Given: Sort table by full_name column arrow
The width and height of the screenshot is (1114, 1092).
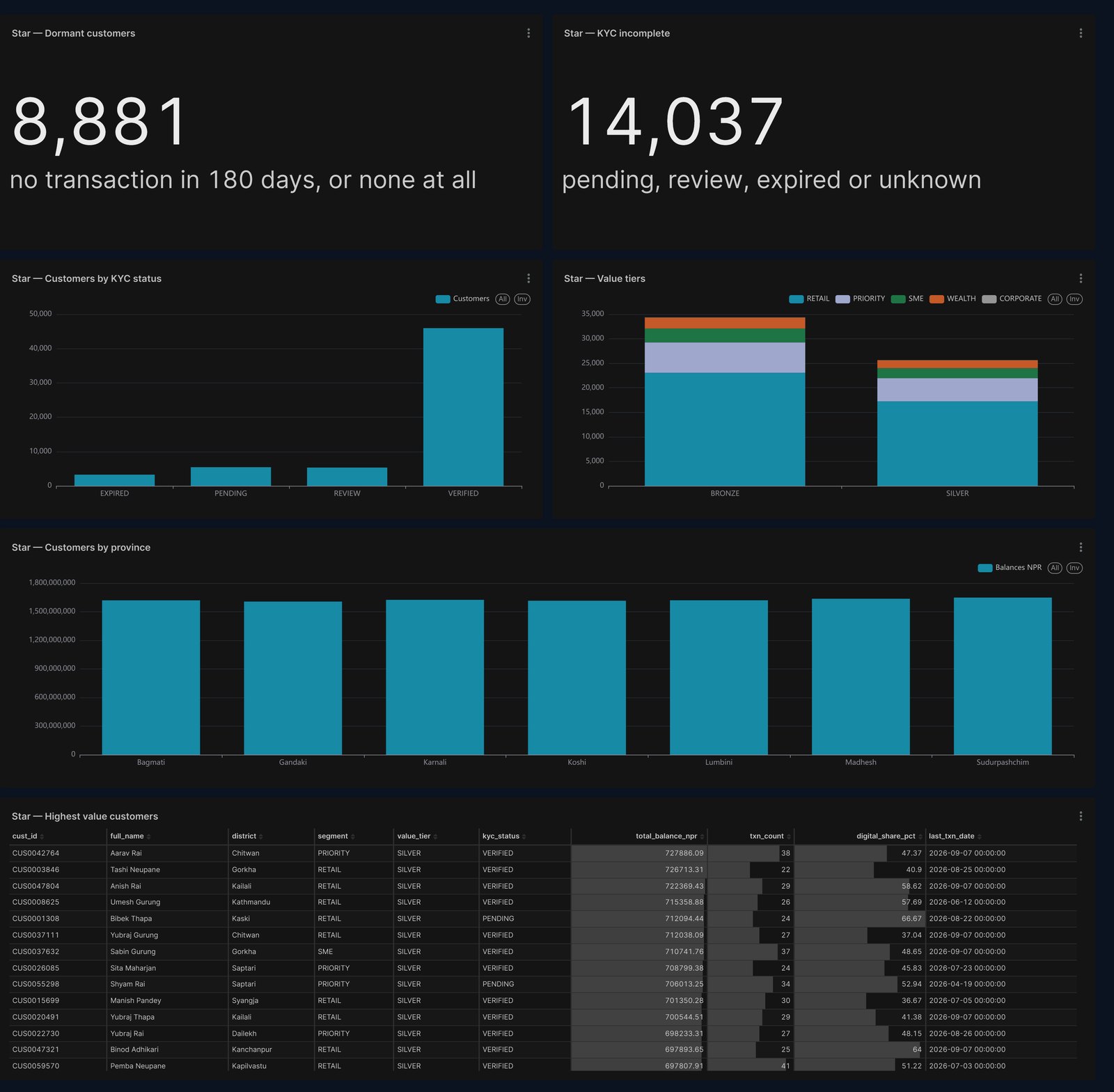Looking at the screenshot, I should [149, 837].
